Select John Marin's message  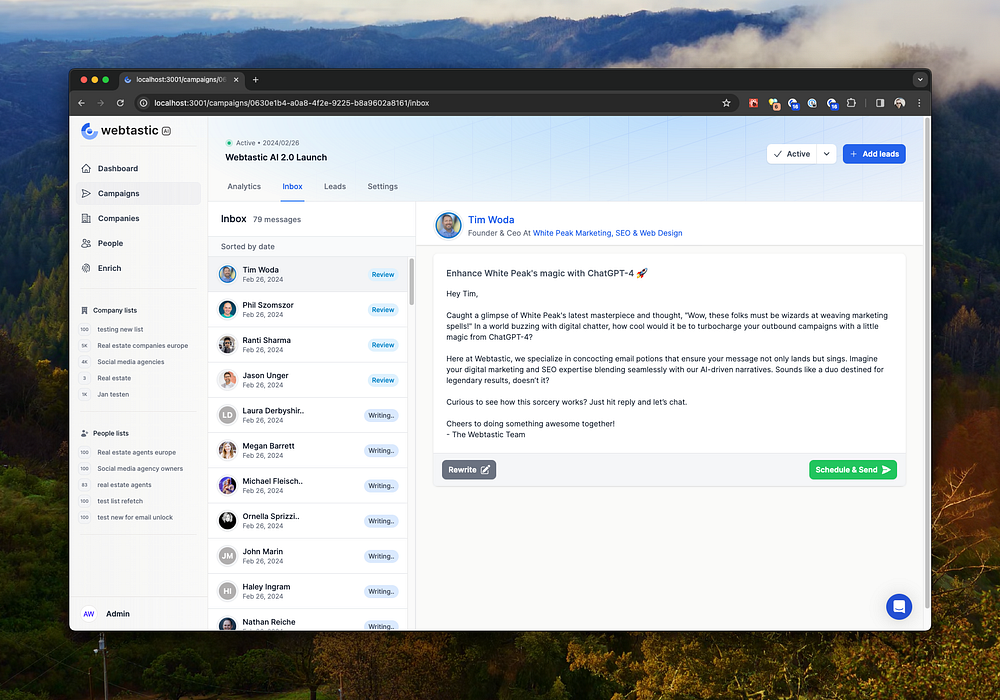click(x=307, y=556)
